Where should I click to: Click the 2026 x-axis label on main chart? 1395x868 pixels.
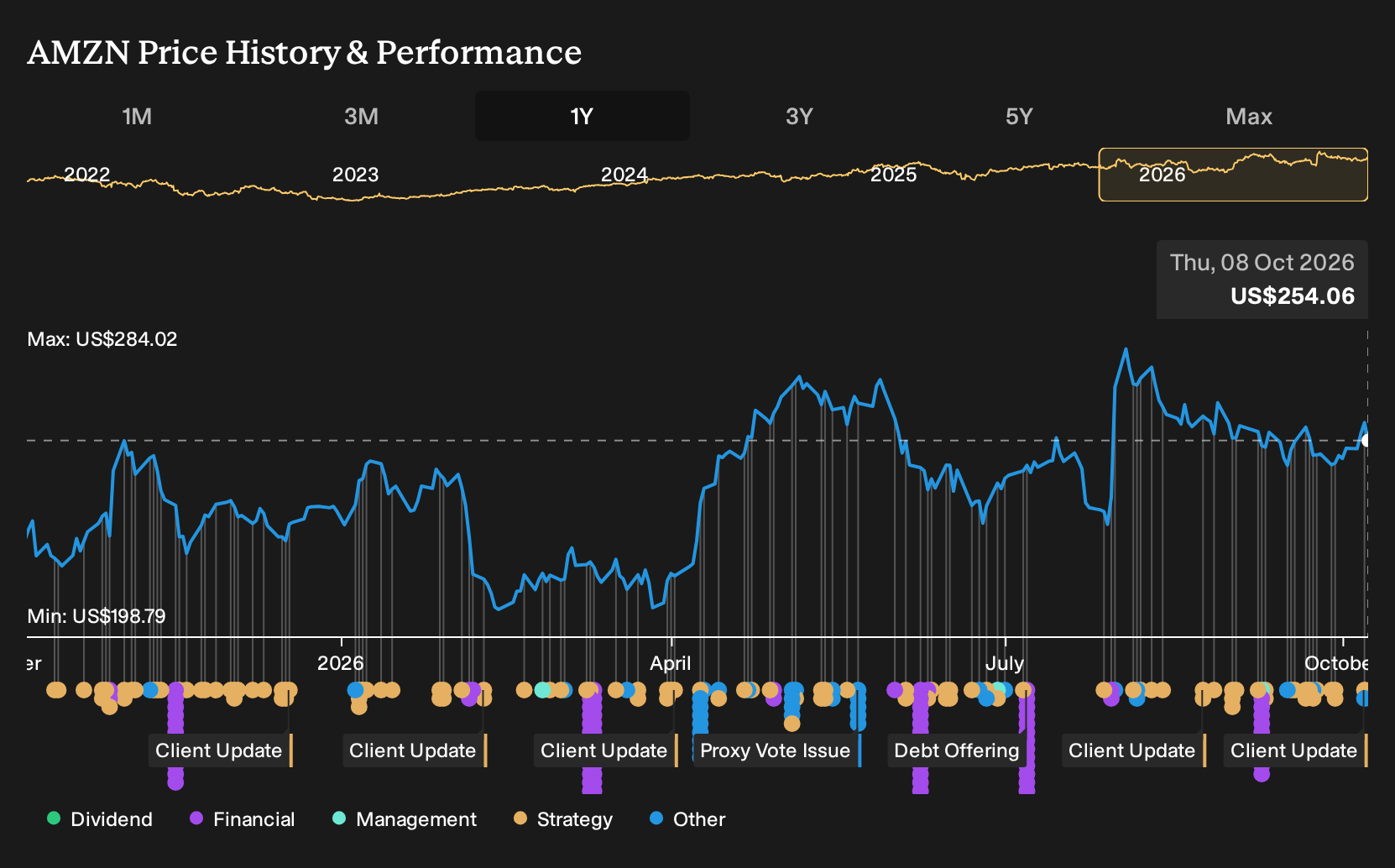tap(341, 663)
